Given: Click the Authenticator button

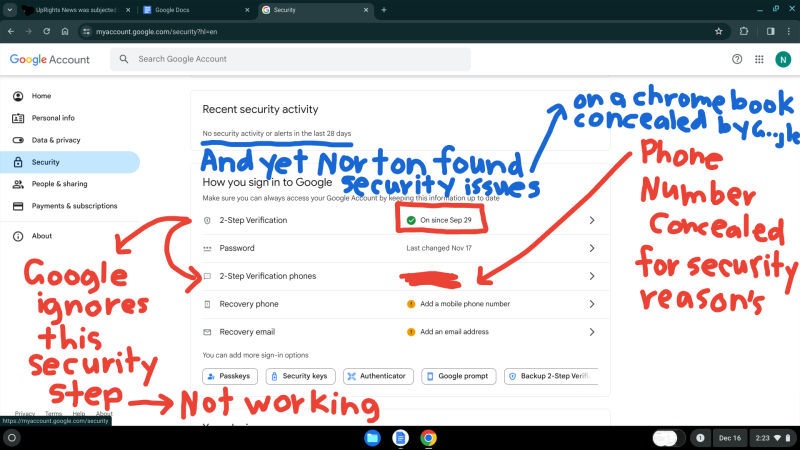Looking at the screenshot, I should (x=378, y=376).
